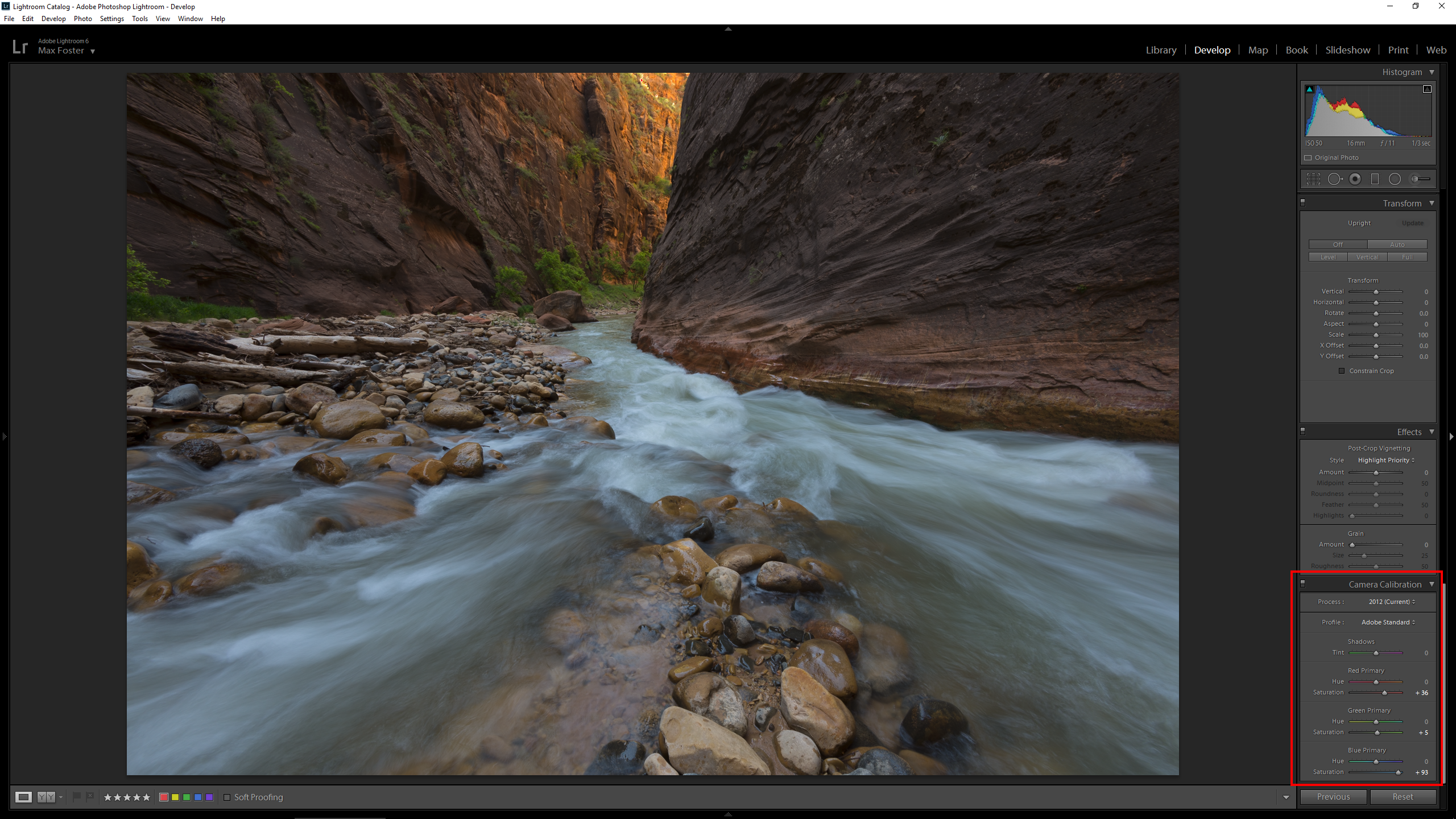Show or hide the left panel

tap(4, 437)
